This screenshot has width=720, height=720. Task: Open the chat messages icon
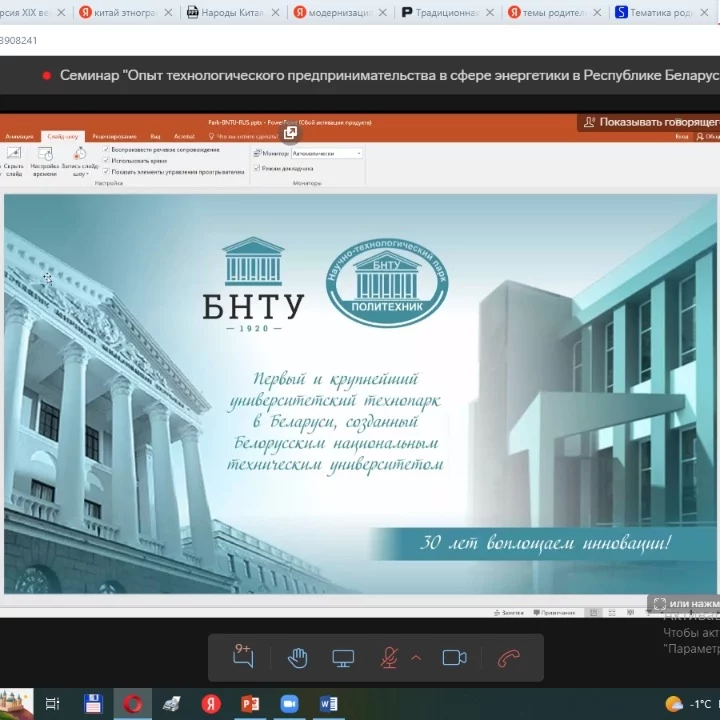[243, 657]
